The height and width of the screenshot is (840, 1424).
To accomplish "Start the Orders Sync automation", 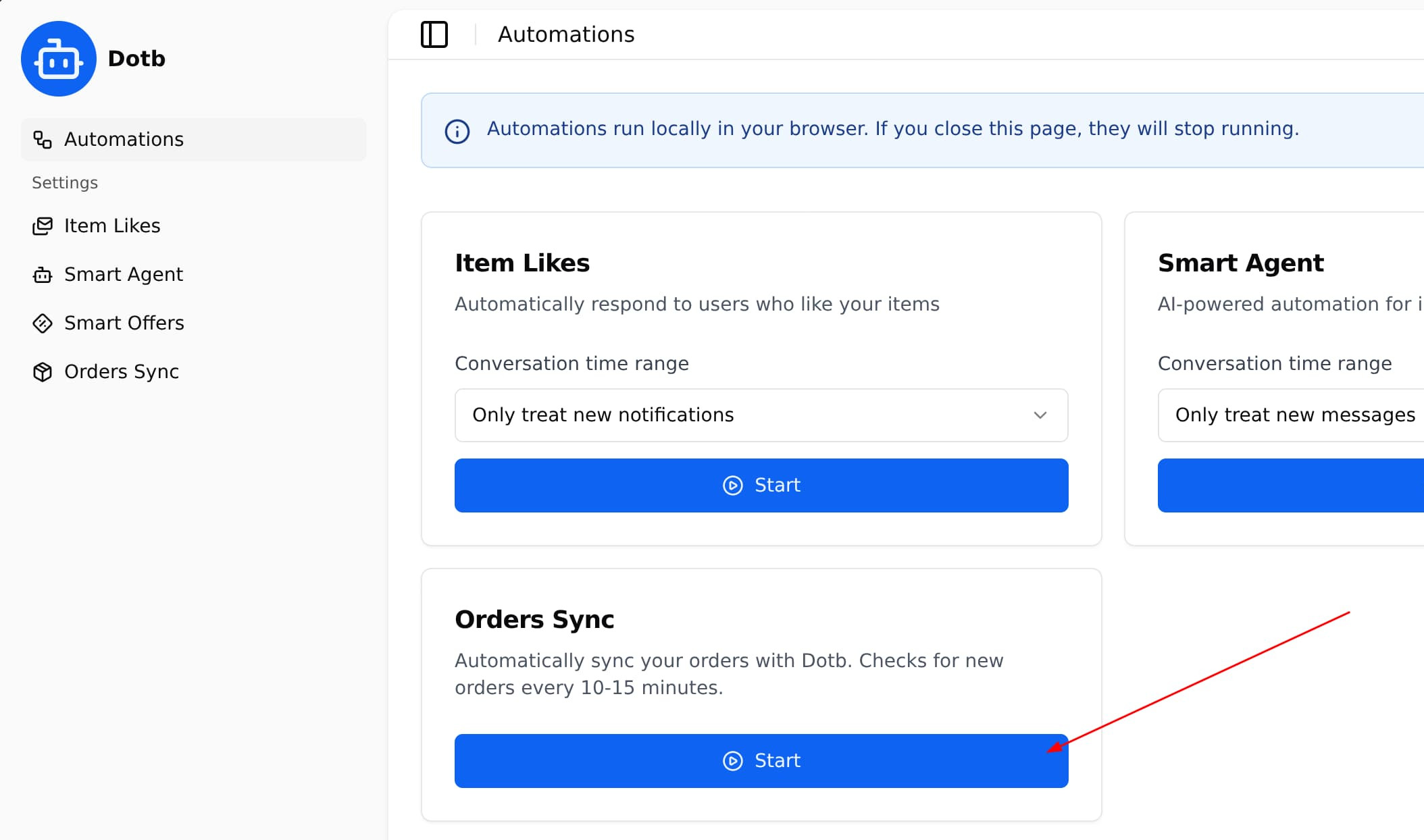I will point(761,761).
